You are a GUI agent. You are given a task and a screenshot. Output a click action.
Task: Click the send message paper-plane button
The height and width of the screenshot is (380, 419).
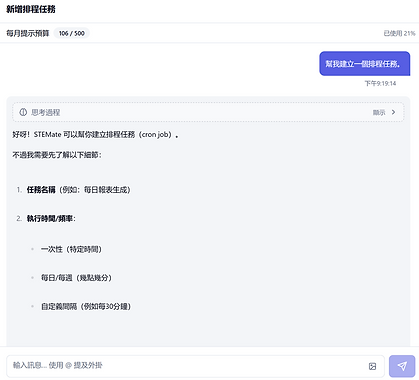click(402, 366)
